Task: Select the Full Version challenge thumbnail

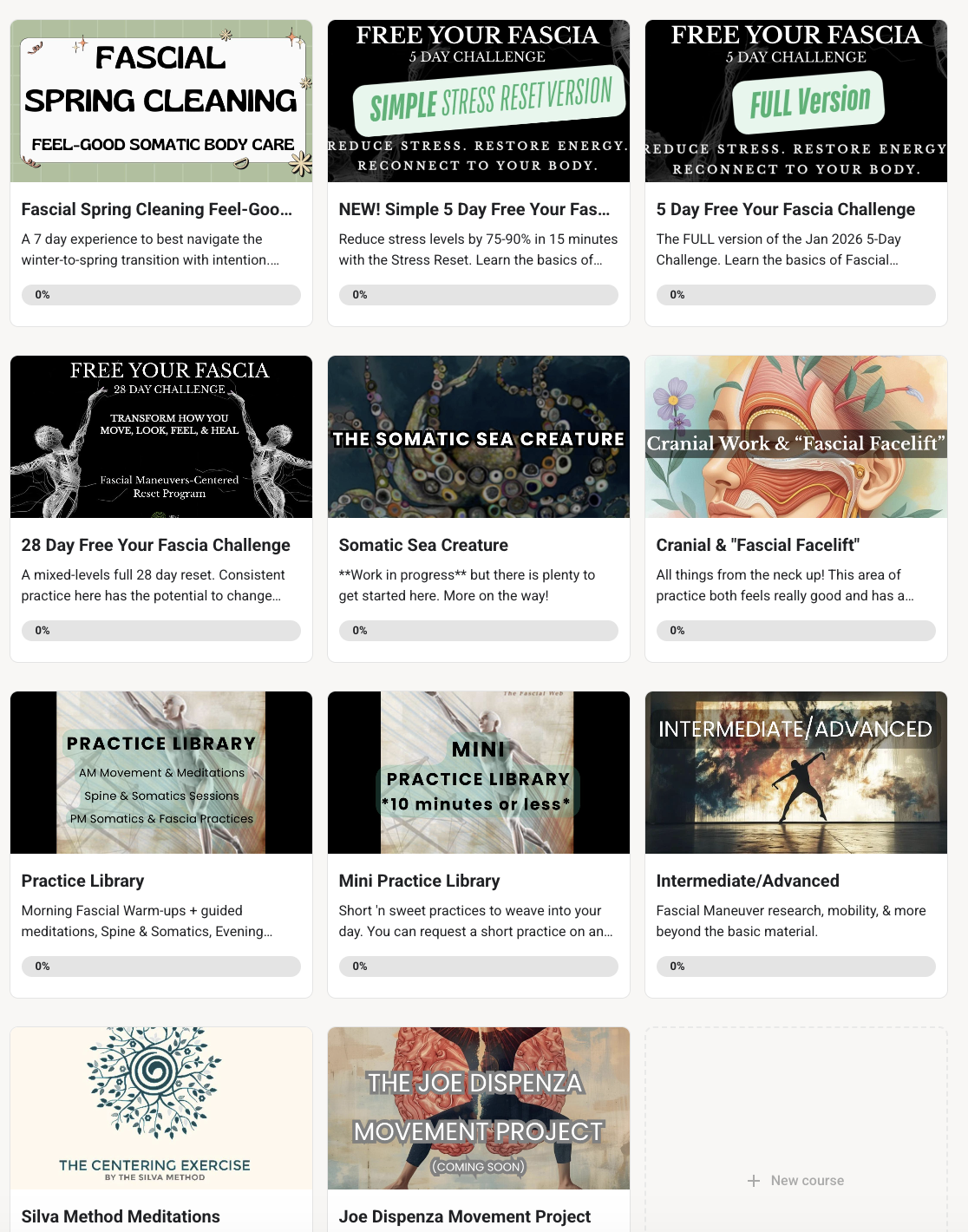Action: [x=796, y=102]
